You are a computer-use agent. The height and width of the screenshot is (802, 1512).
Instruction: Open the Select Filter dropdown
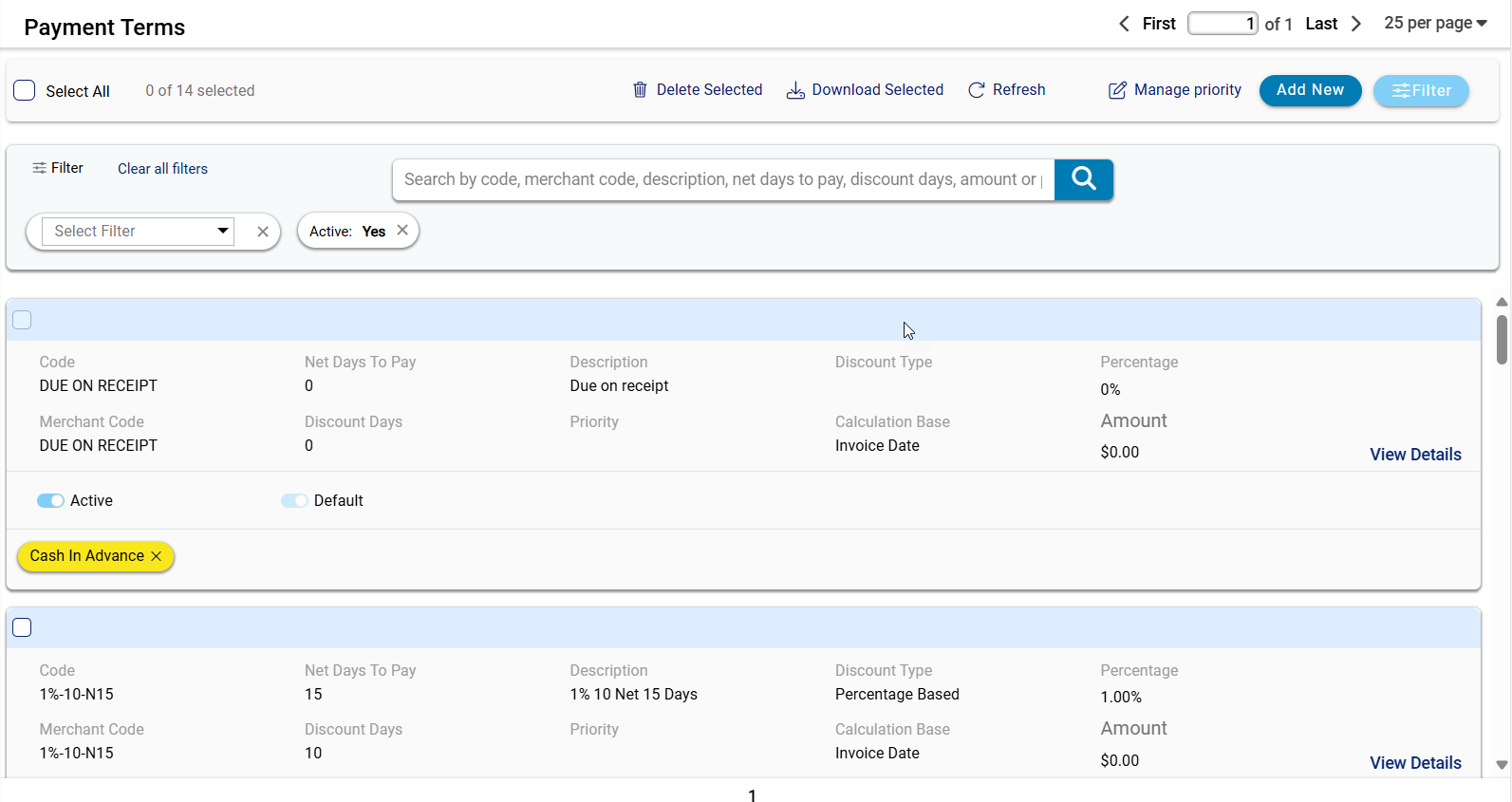coord(139,232)
